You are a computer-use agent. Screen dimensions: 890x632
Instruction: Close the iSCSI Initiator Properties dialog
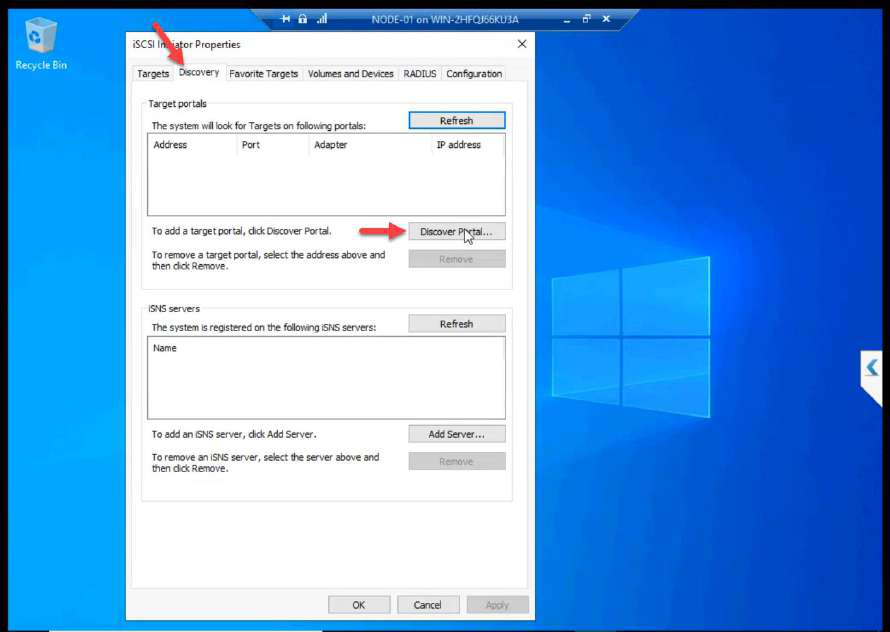coord(522,44)
